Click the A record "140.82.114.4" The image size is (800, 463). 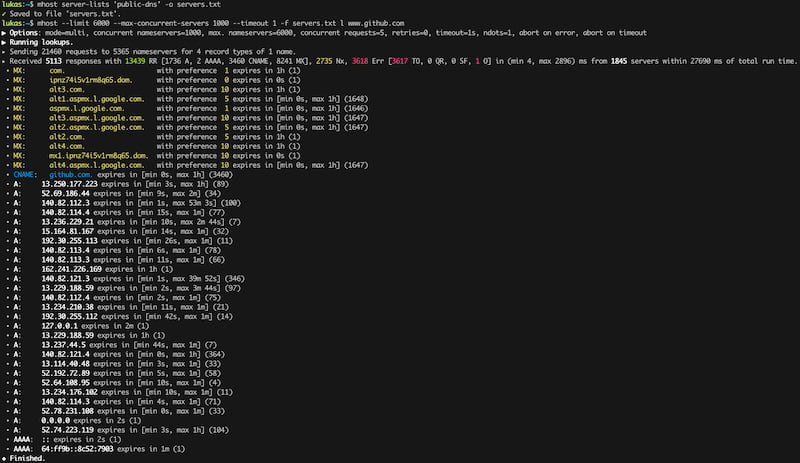[x=65, y=212]
